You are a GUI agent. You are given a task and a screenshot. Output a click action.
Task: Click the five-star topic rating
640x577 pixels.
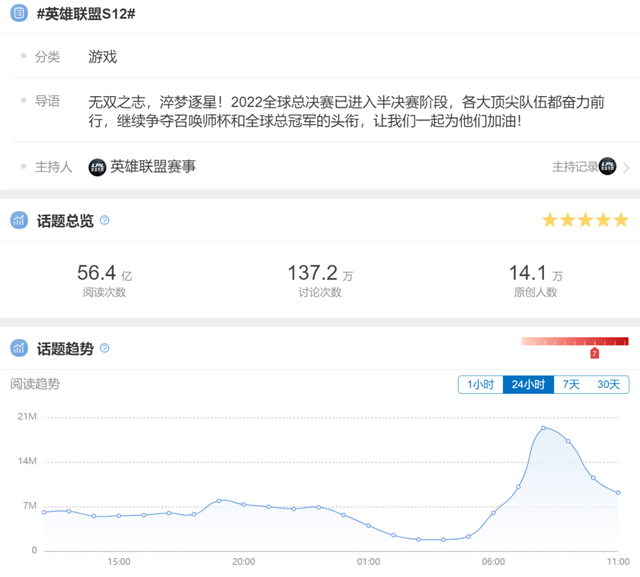tap(585, 220)
